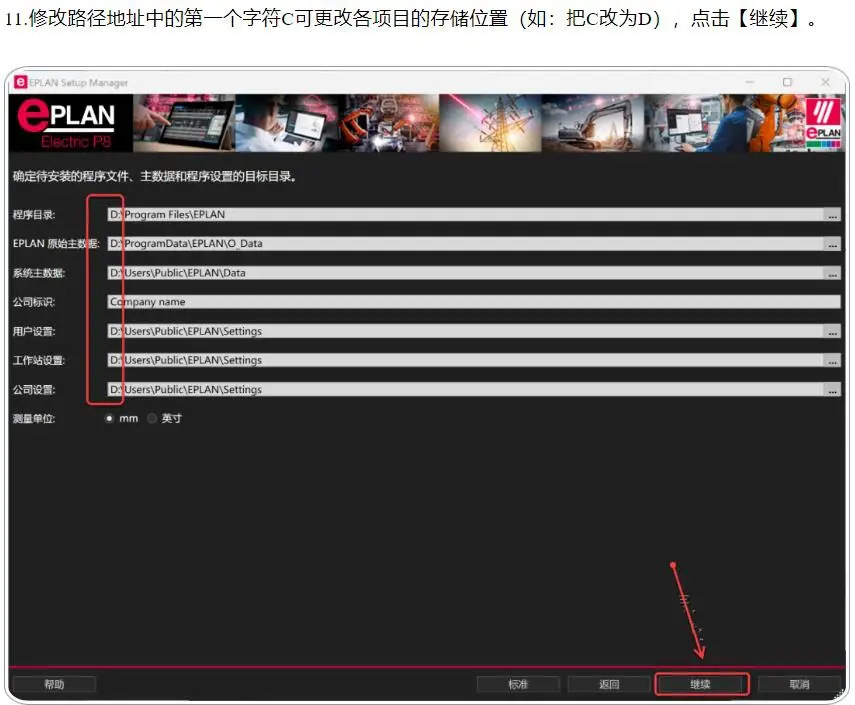Screen dimensions: 855x705
Task: Click the 公司设置: label
Action: pyautogui.click(x=34, y=390)
